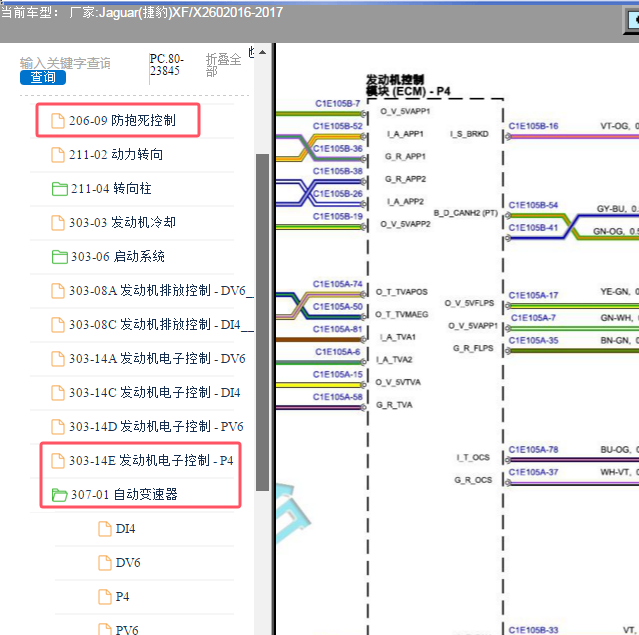Click connector label C1E105B-16
The height and width of the screenshot is (635, 639).
tap(533, 126)
